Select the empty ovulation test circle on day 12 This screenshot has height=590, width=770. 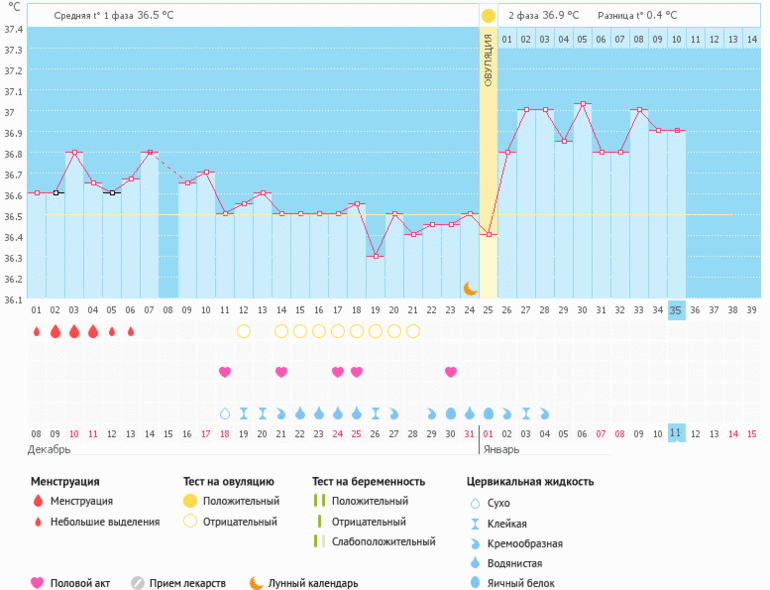coord(243,331)
